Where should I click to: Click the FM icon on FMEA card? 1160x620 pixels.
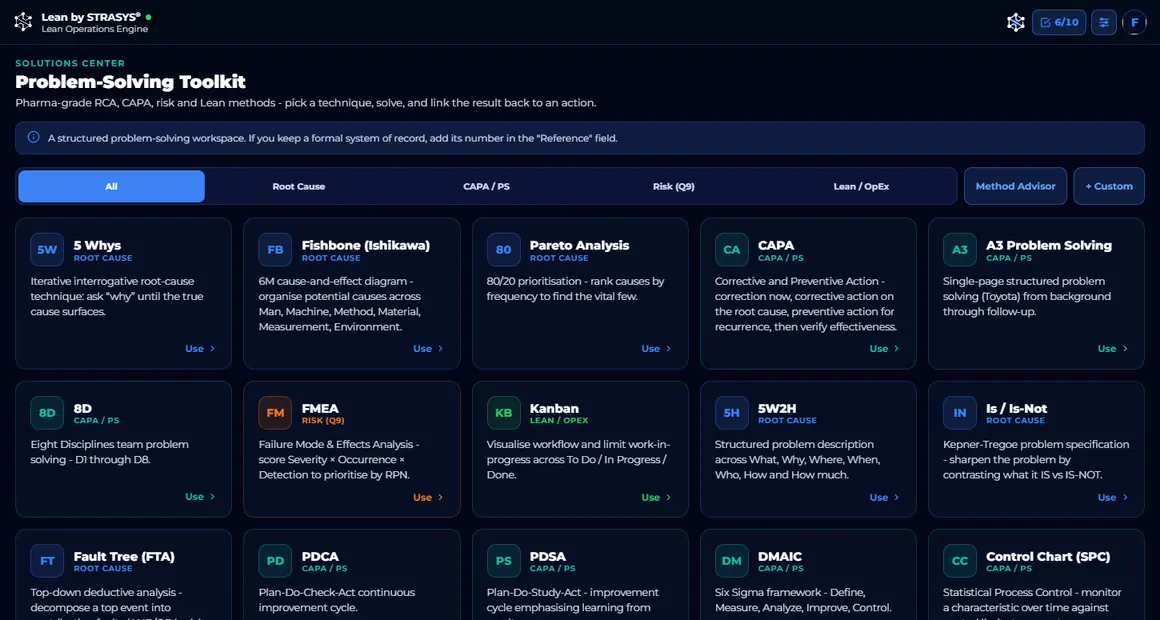point(275,413)
